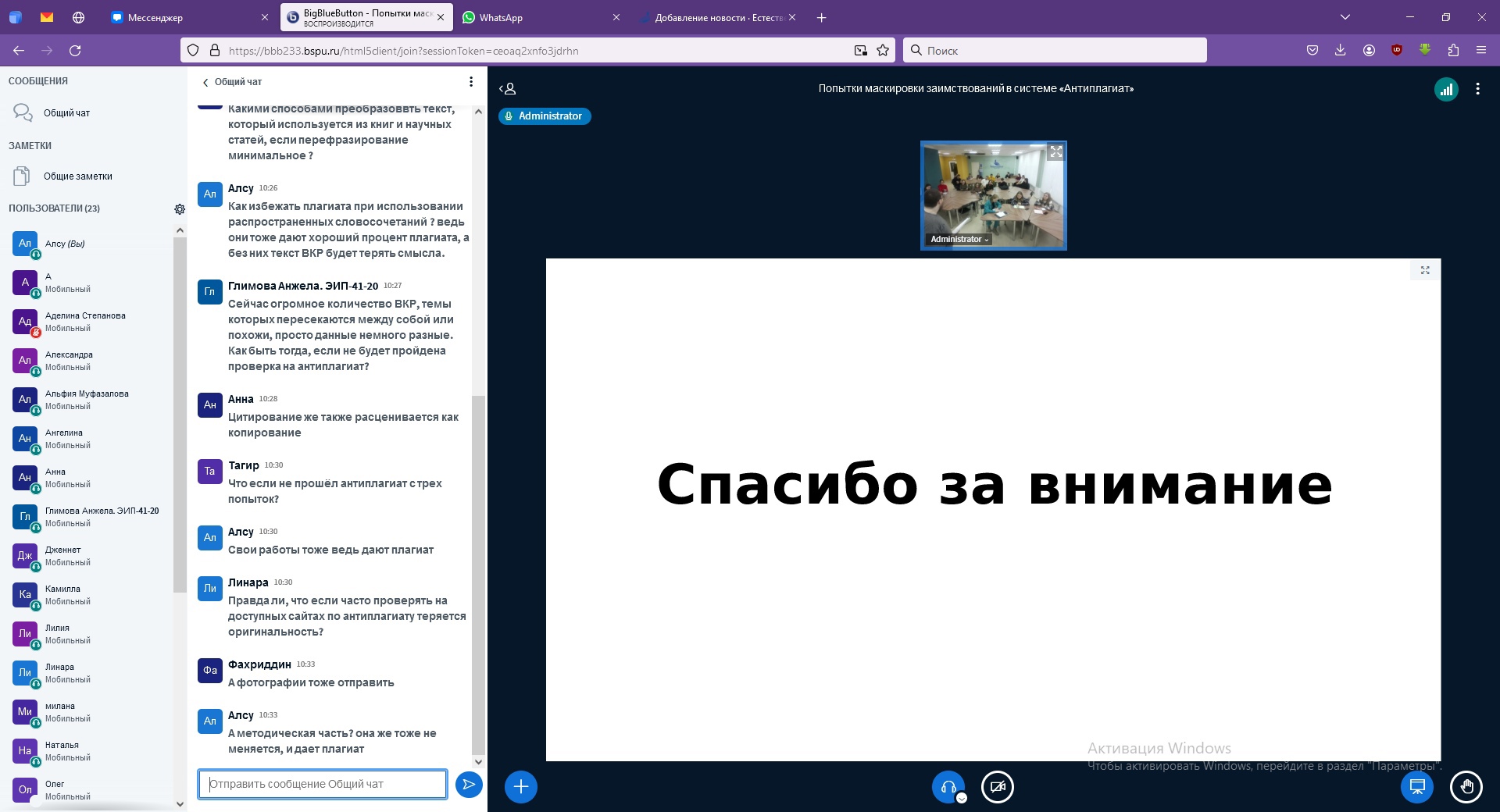
Task: Open manage users gear settings
Action: [x=180, y=209]
